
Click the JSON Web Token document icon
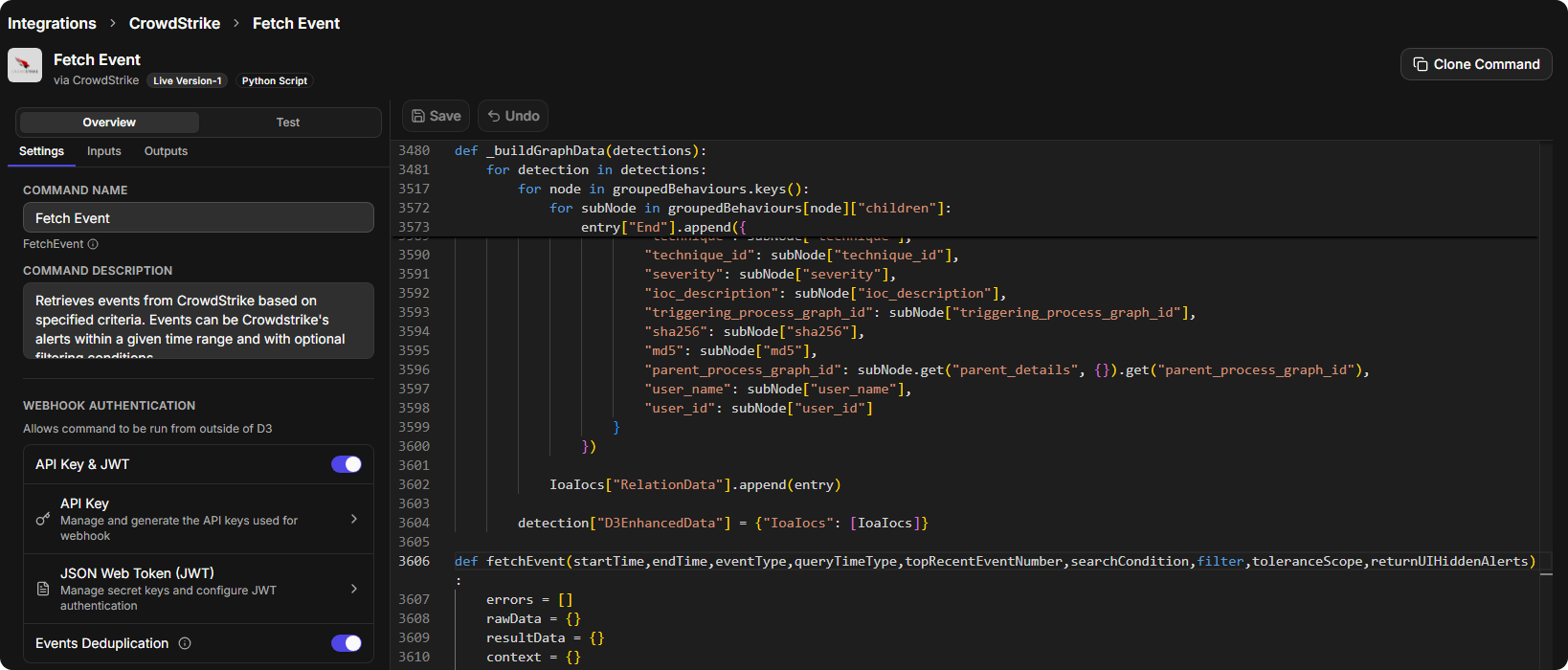point(42,589)
